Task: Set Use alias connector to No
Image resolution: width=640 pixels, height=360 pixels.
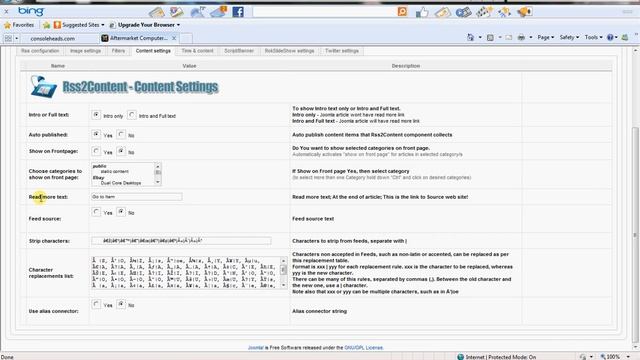Action: point(121,304)
